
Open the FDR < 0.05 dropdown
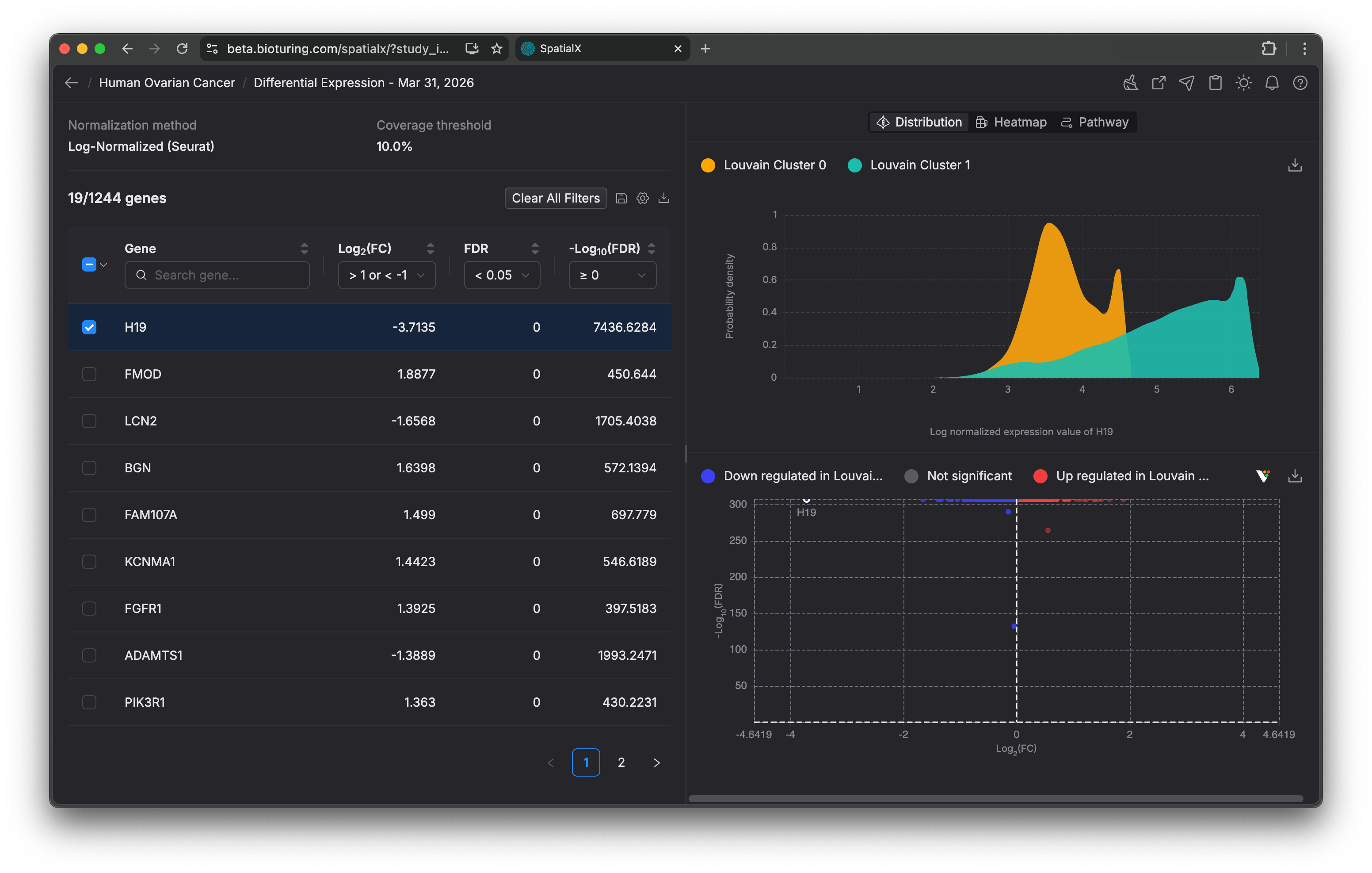[501, 276]
